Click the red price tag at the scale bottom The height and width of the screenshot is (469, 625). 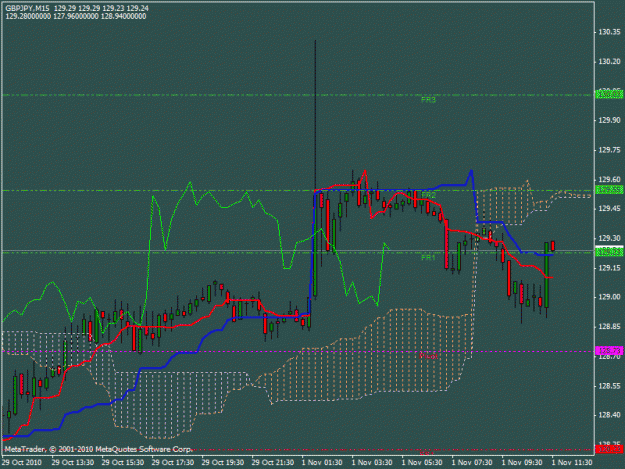[x=609, y=449]
